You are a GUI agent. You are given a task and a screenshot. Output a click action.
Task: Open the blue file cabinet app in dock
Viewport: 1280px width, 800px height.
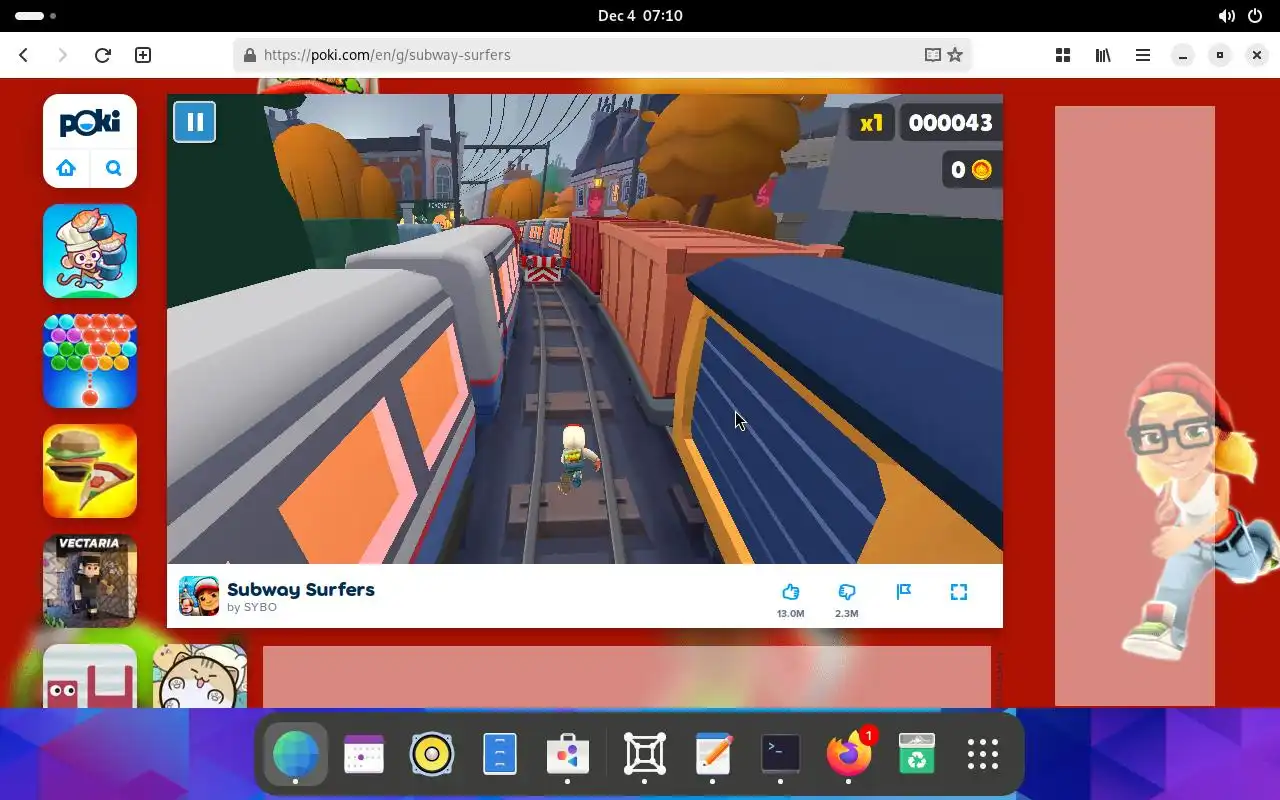click(500, 754)
